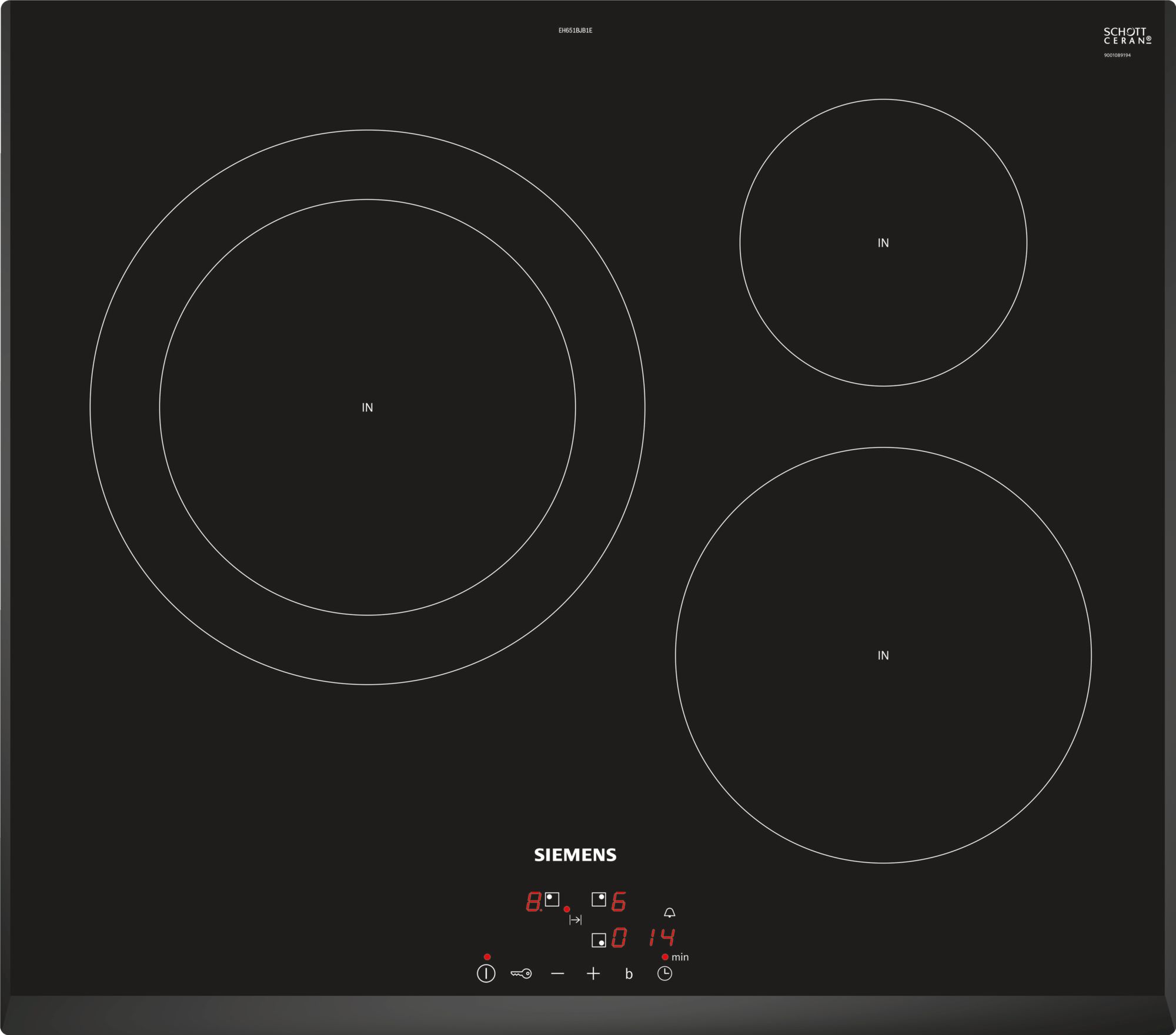Tap the clock timer icon
The width and height of the screenshot is (1176, 1035).
click(x=664, y=974)
